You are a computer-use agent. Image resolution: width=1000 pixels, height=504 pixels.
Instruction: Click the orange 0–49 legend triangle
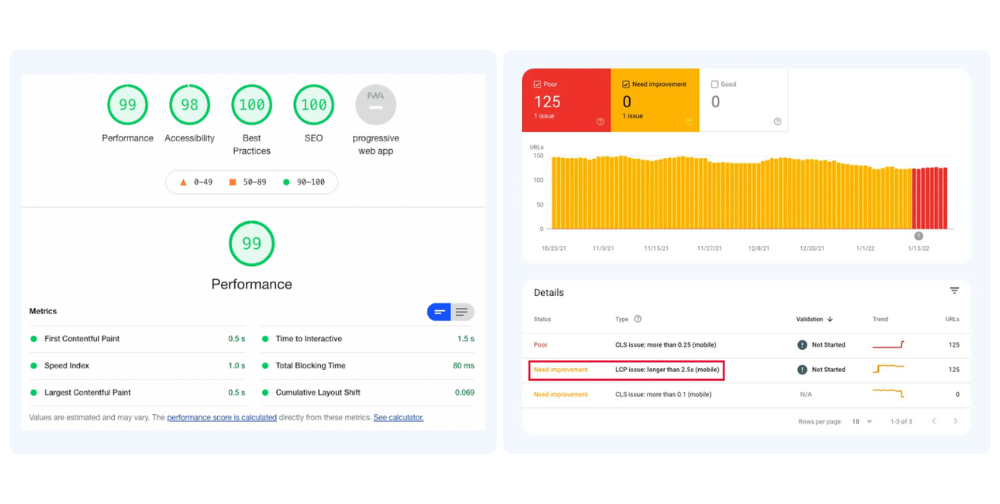coord(183,182)
